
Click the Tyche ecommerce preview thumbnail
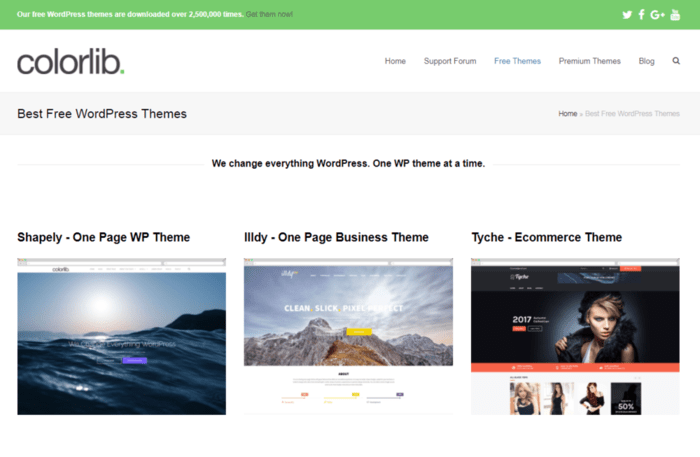tap(575, 336)
